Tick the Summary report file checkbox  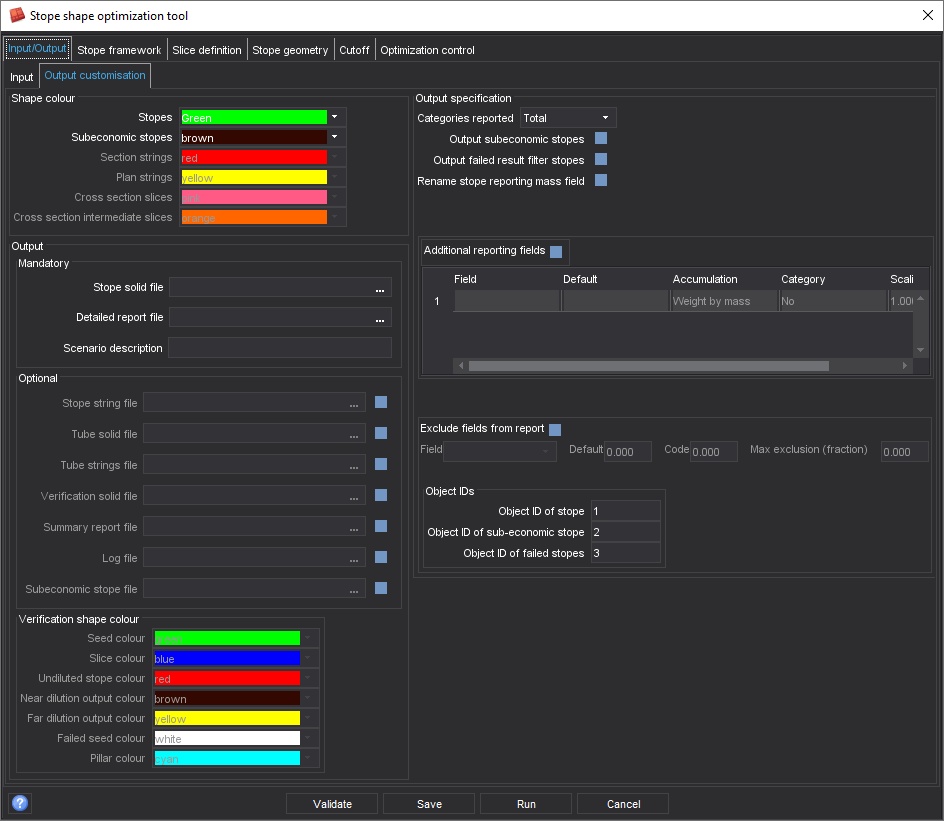click(x=381, y=526)
